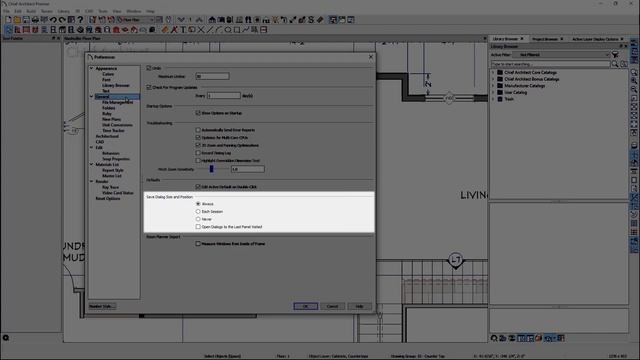The width and height of the screenshot is (640, 360).
Task: Open the Help menu
Action: [150, 11]
